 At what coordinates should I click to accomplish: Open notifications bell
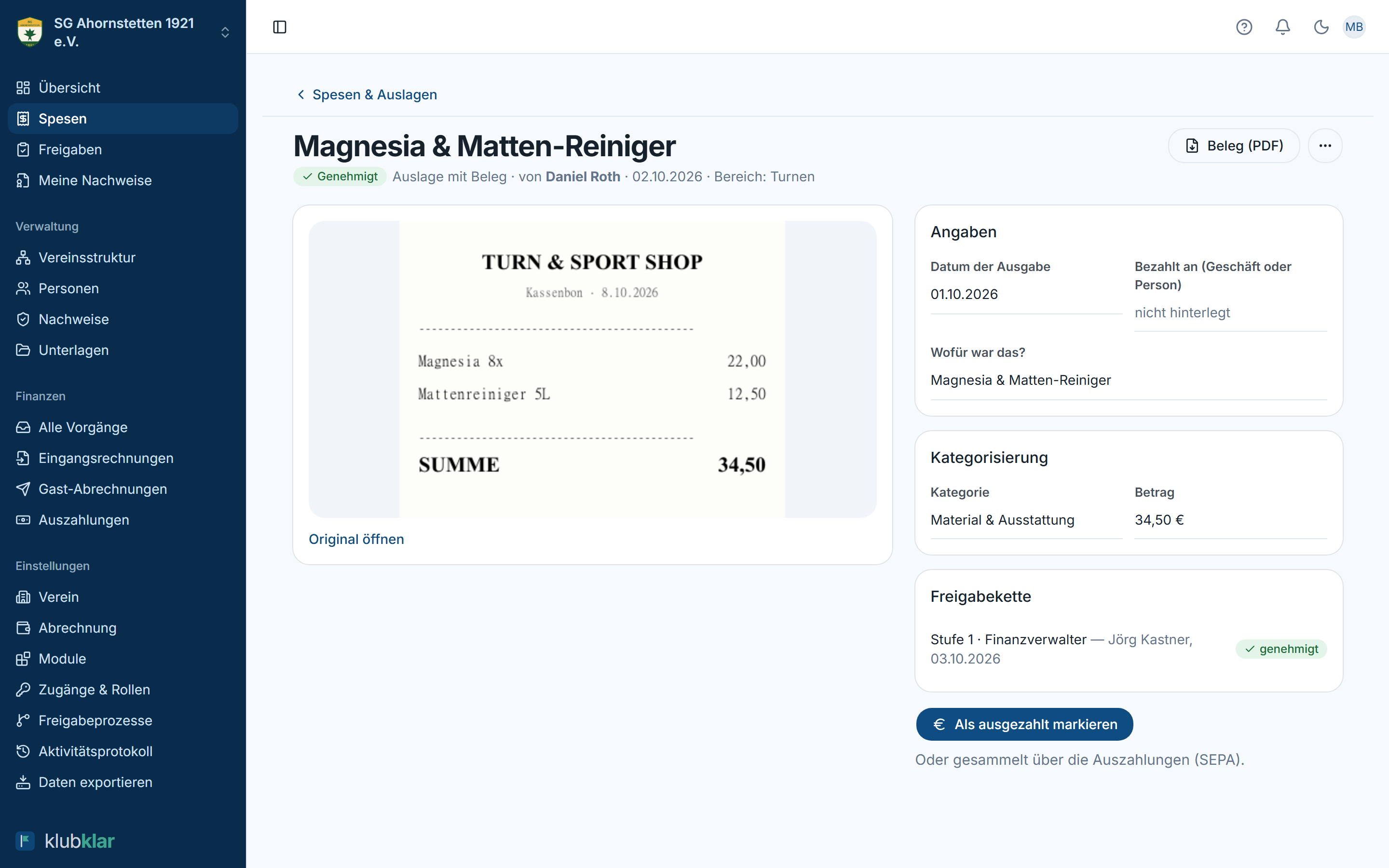(x=1283, y=27)
